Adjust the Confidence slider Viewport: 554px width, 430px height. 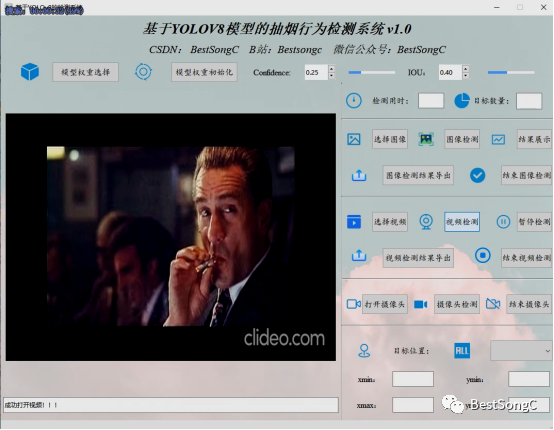372,72
